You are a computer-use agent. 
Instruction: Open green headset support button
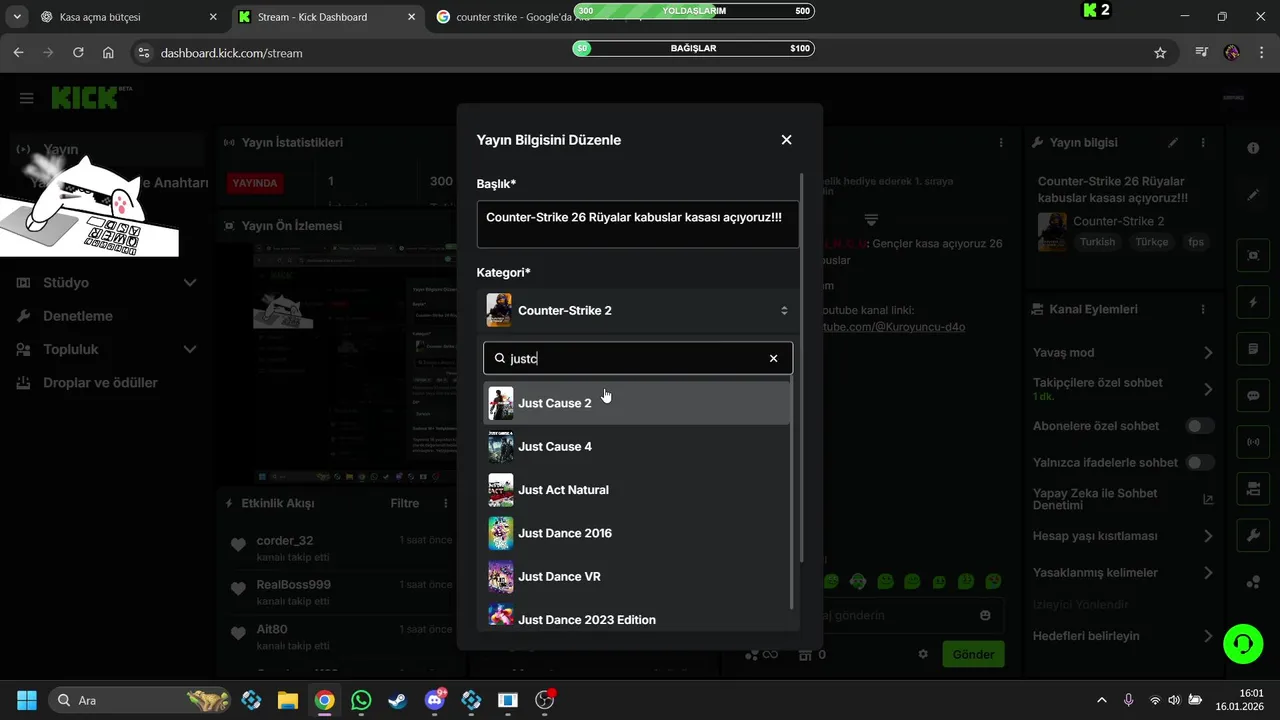pos(1243,643)
